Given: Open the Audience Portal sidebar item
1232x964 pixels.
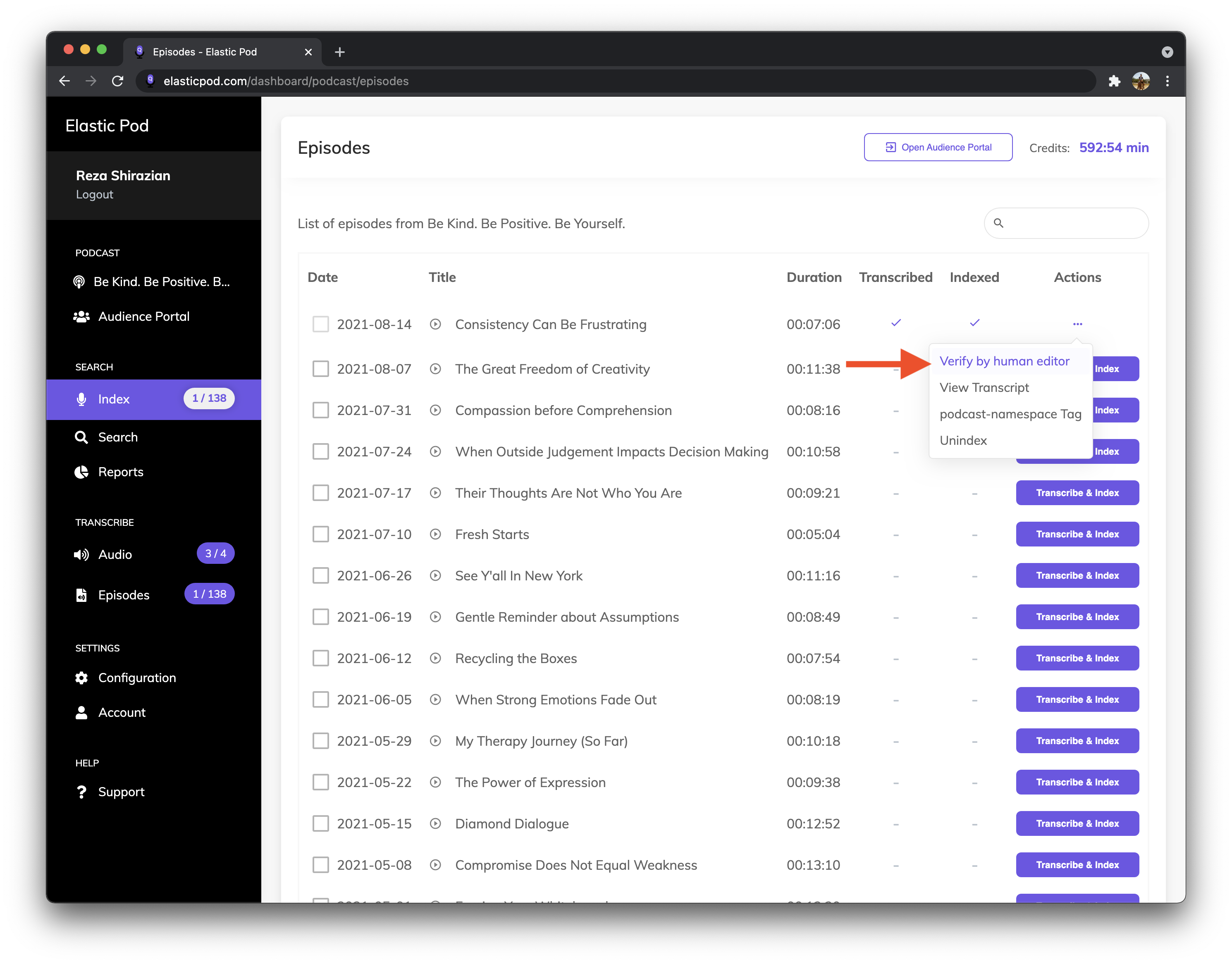Looking at the screenshot, I should 131,316.
